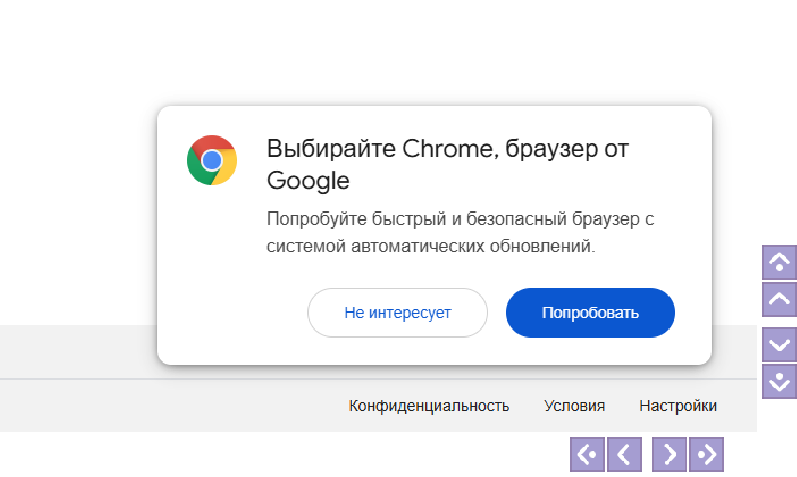Open the "Настройки" footer link
Screen dimensions: 797x477
pos(677,406)
